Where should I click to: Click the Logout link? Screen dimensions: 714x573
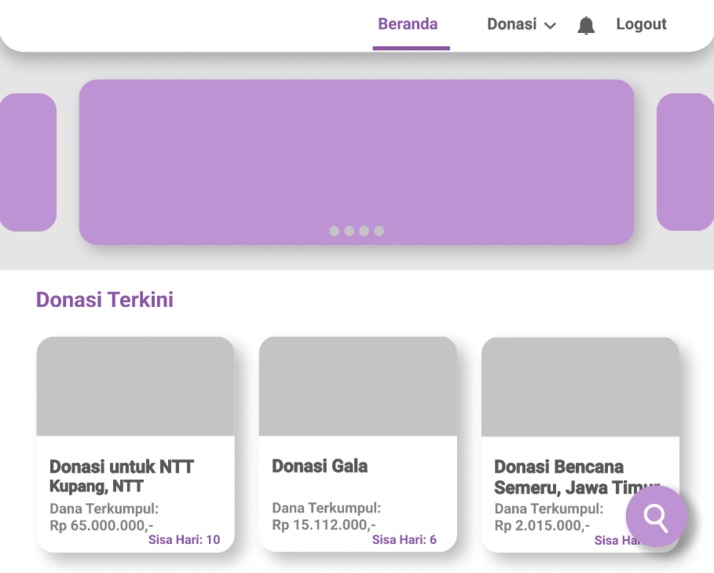[x=641, y=24]
